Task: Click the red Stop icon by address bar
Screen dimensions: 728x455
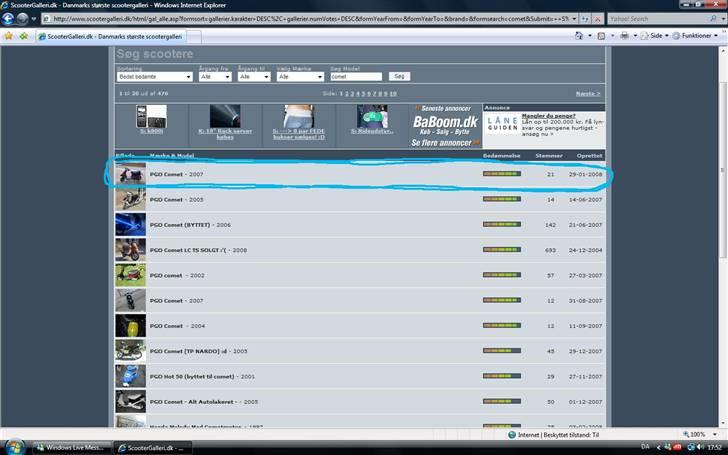Action: click(598, 19)
